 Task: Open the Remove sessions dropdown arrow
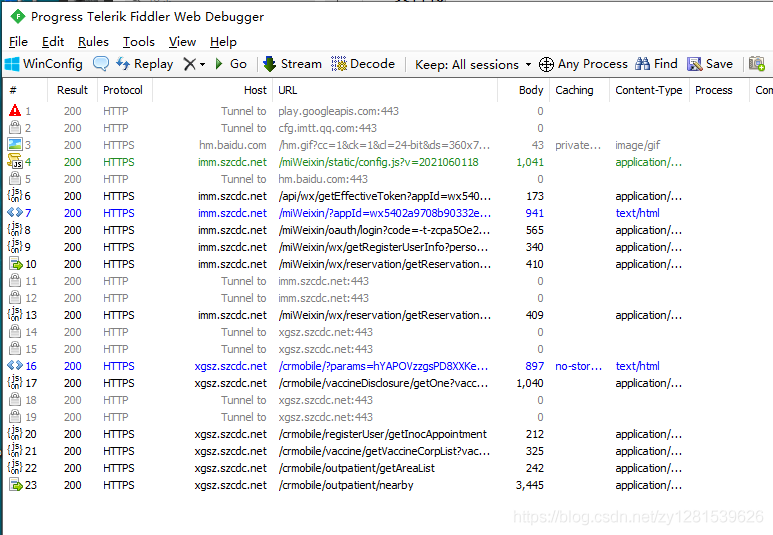tap(202, 65)
